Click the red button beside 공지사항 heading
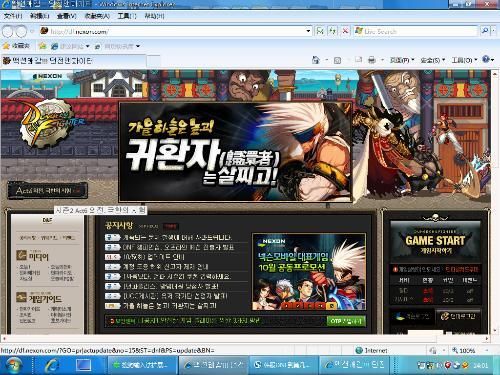Viewport: 500px width, 375px height. (171, 226)
